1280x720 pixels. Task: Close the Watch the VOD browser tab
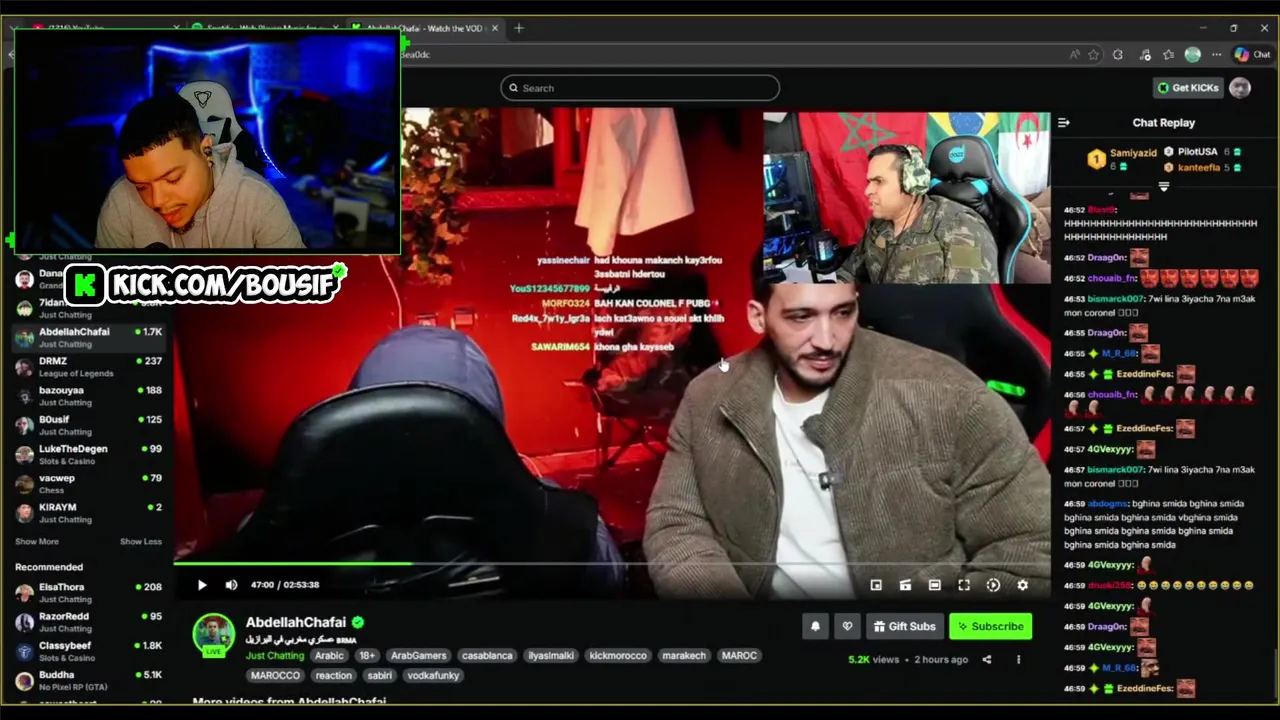coord(494,28)
